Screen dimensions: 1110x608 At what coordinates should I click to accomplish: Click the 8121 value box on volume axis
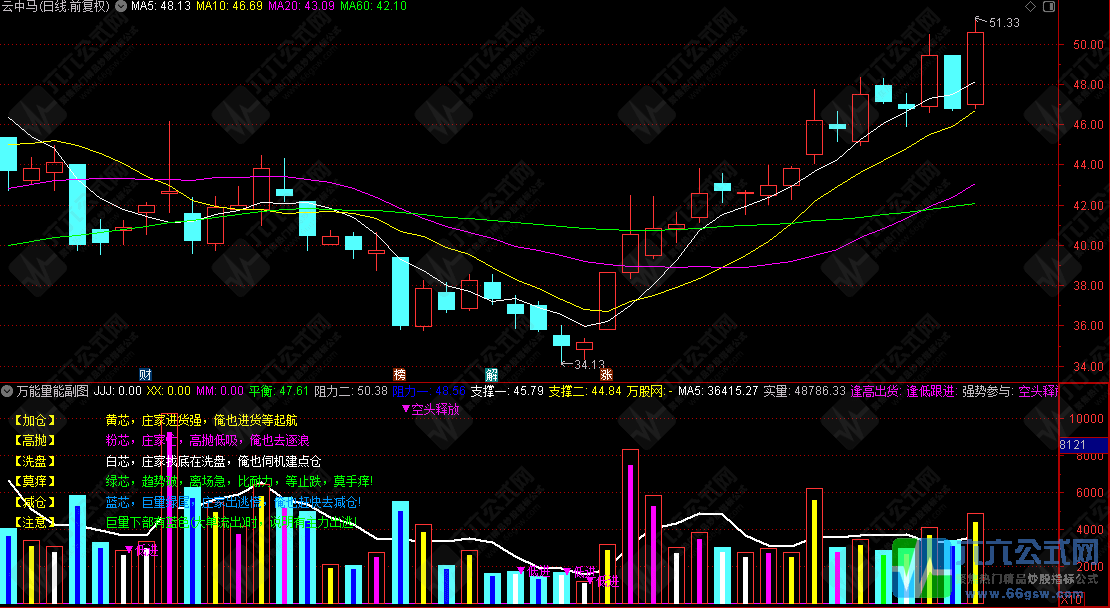pyautogui.click(x=1083, y=444)
